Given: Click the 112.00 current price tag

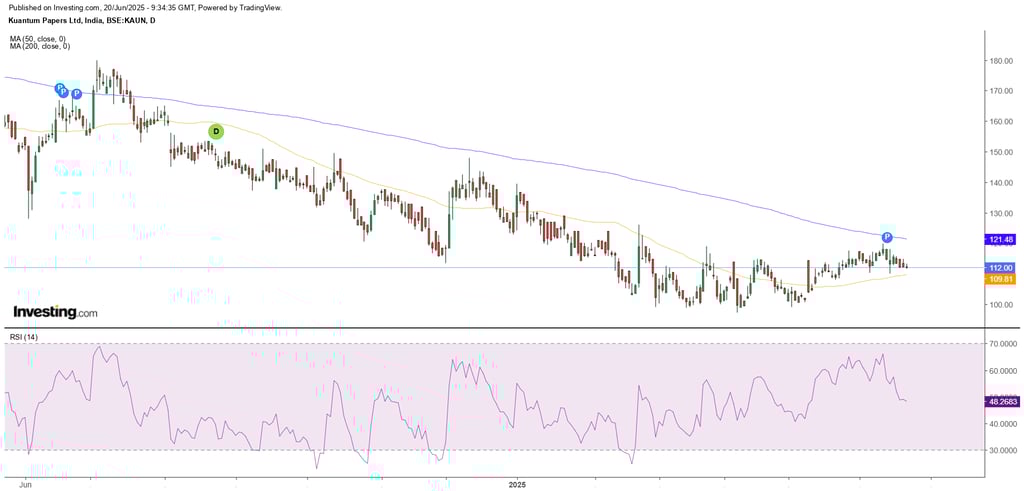Looking at the screenshot, I should (x=1001, y=268).
